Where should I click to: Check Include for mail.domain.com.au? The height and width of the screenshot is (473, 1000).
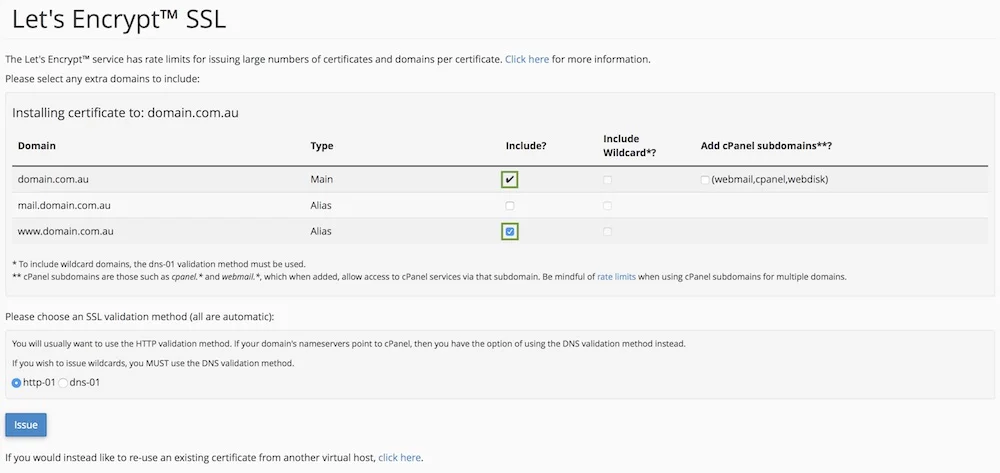(x=510, y=206)
